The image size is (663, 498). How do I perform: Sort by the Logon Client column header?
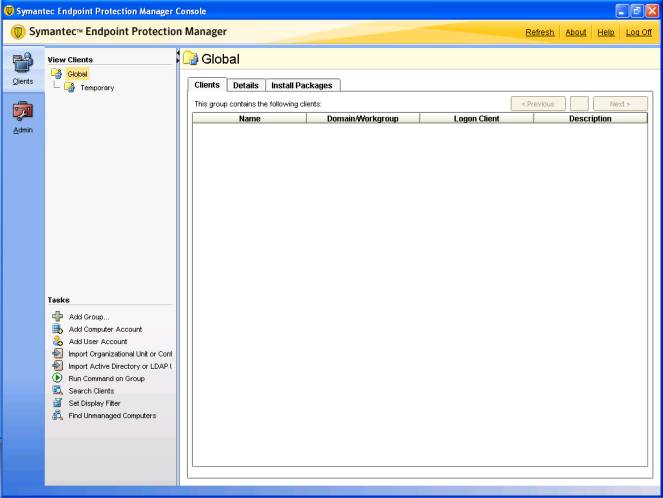click(x=477, y=118)
